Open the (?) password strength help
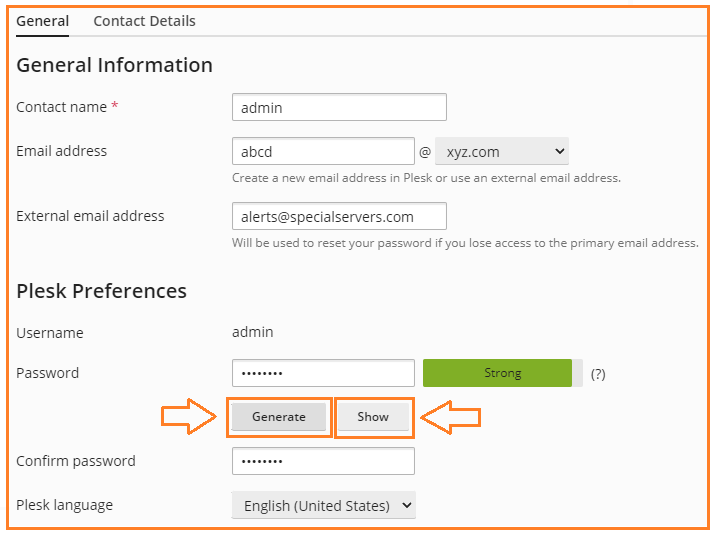This screenshot has height=535, width=718. click(x=598, y=374)
